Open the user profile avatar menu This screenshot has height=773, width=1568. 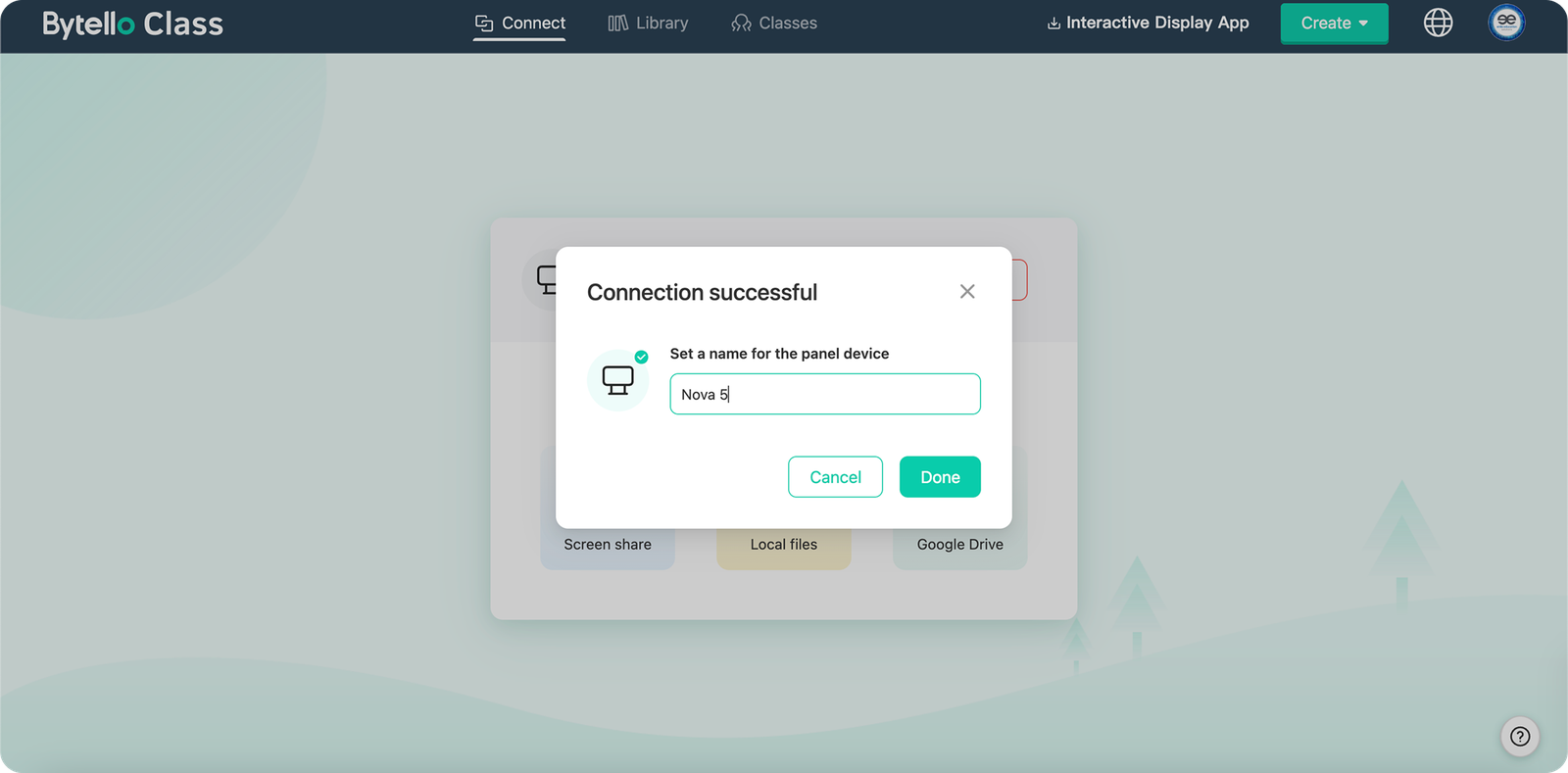[1506, 23]
